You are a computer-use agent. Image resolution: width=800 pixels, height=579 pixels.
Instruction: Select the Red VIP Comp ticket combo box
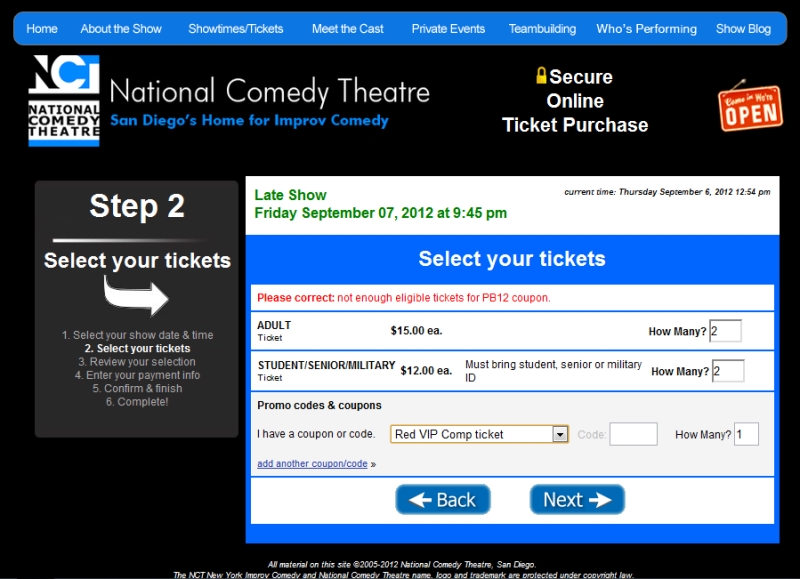pyautogui.click(x=472, y=434)
